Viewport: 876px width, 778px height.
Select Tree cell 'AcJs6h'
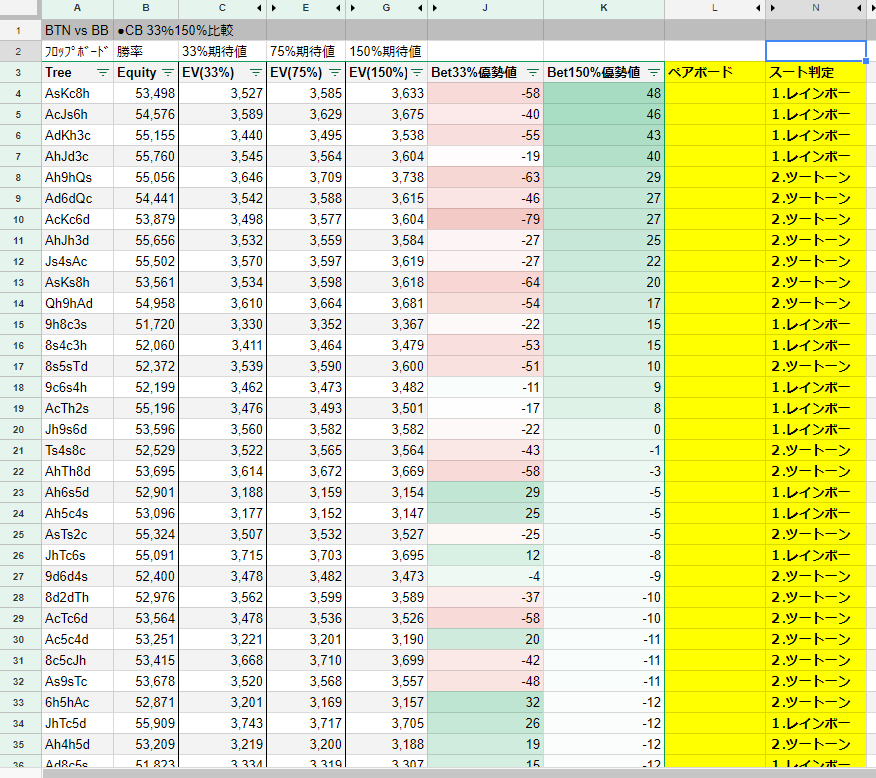(77, 114)
